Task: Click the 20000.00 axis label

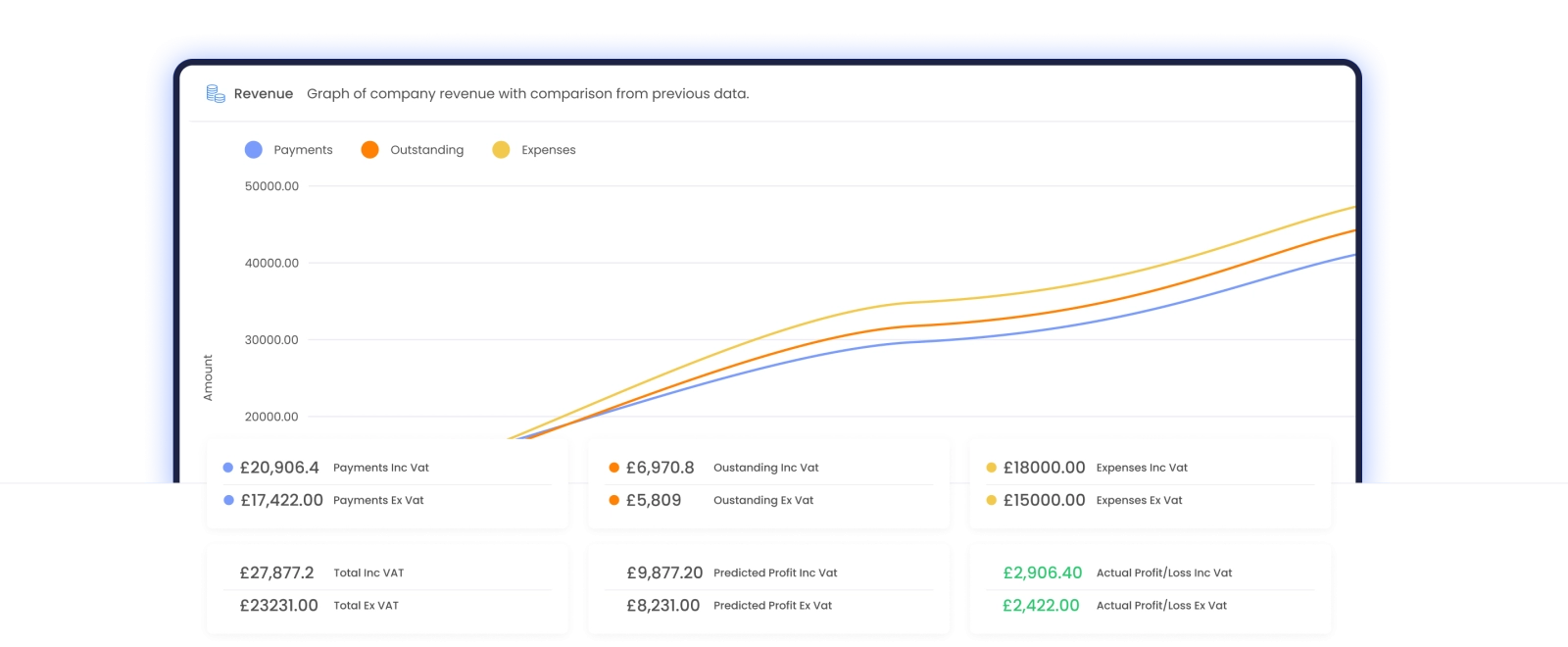Action: (271, 417)
